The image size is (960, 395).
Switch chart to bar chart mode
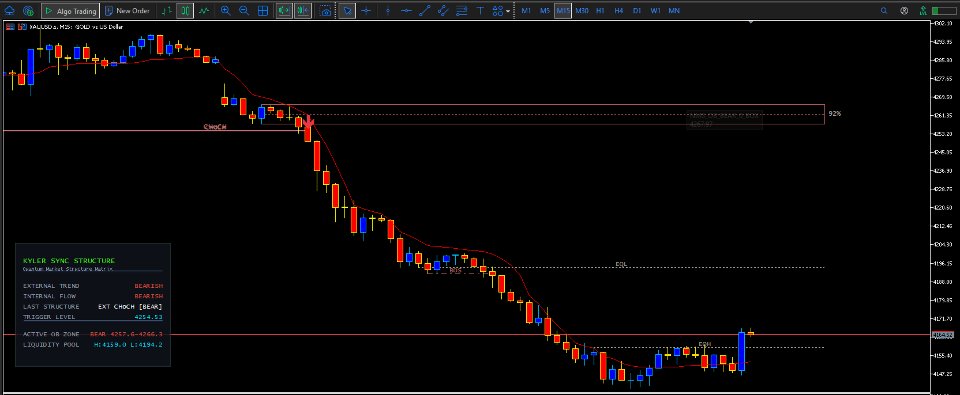coord(167,11)
